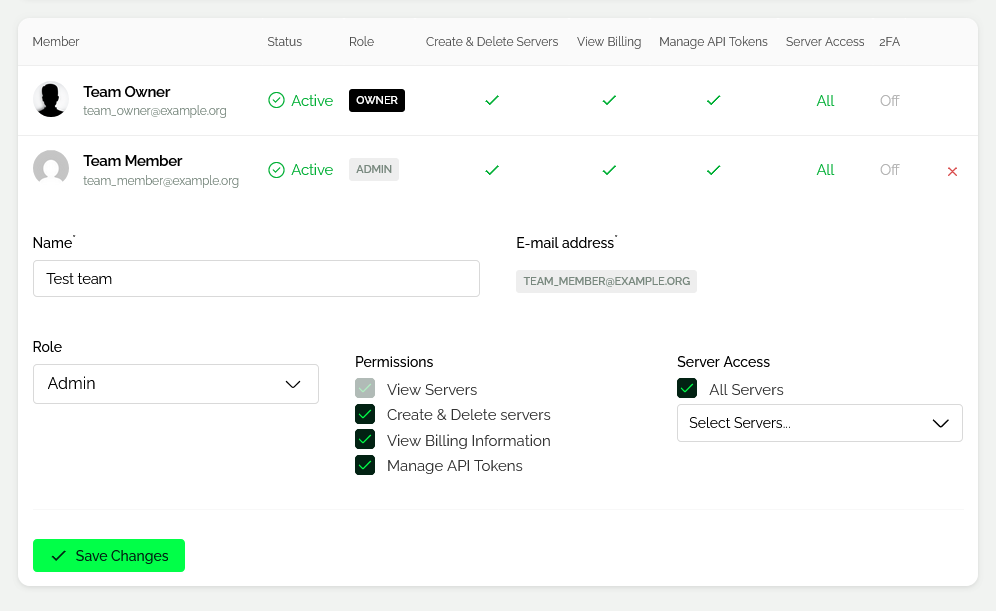Click Team Member's Create & Delete Servers checkmark
The height and width of the screenshot is (611, 996).
pyautogui.click(x=492, y=170)
